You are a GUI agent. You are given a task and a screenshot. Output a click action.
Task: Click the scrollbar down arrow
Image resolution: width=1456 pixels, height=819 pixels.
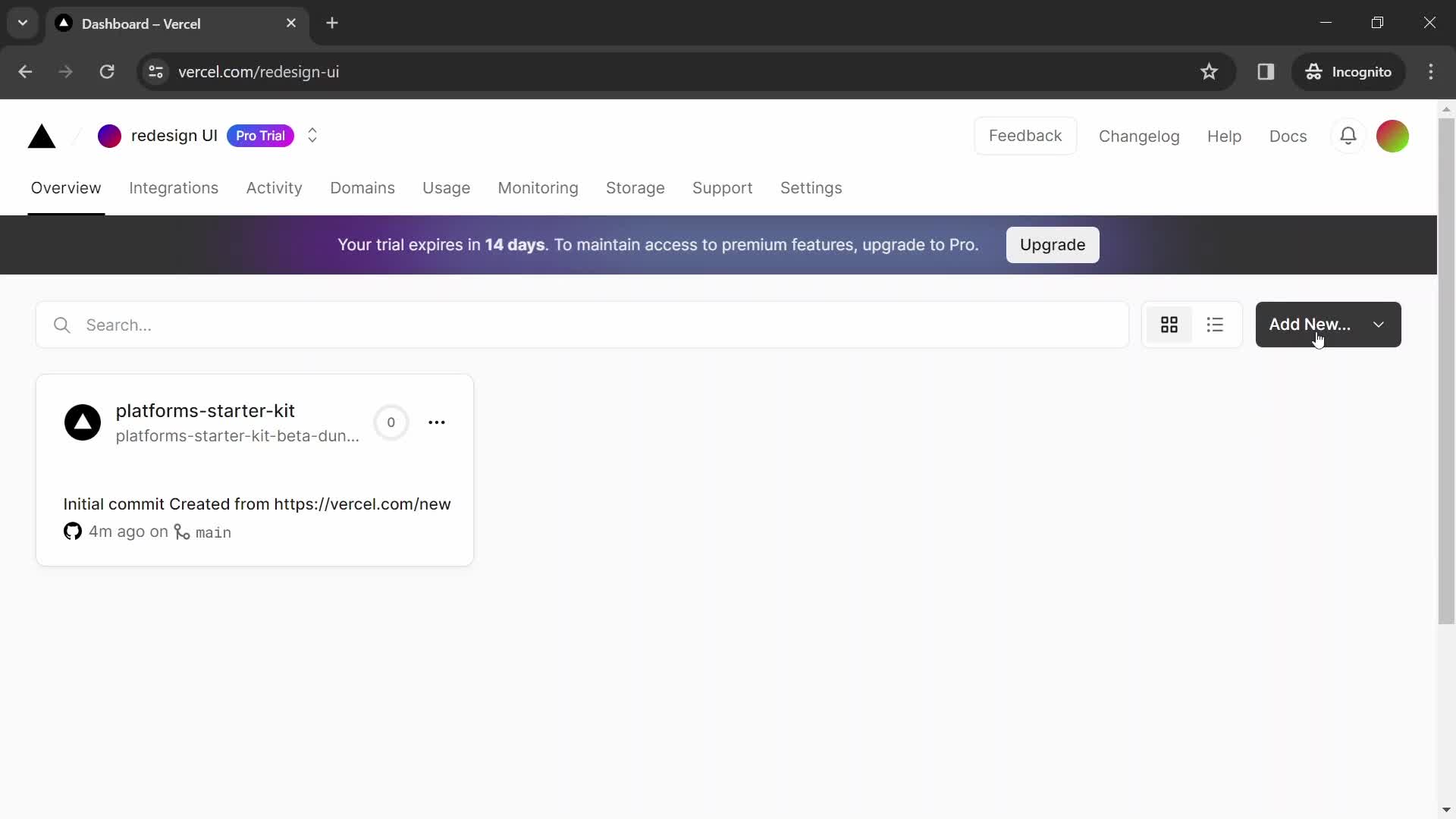[x=1446, y=810]
